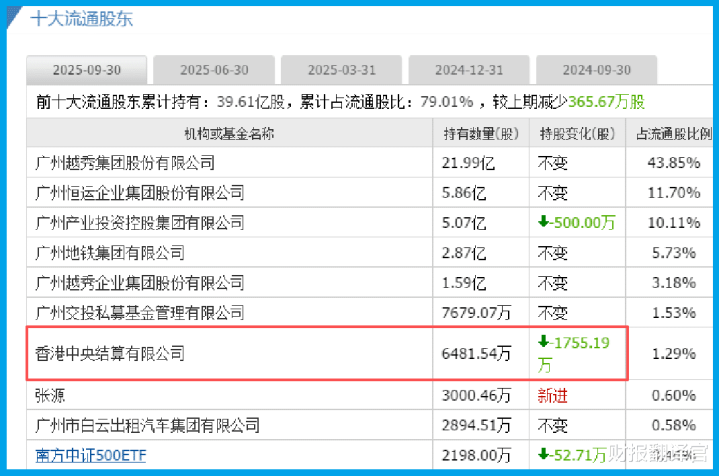
Task: Click the 21.99亿 holding value
Action: click(x=468, y=163)
